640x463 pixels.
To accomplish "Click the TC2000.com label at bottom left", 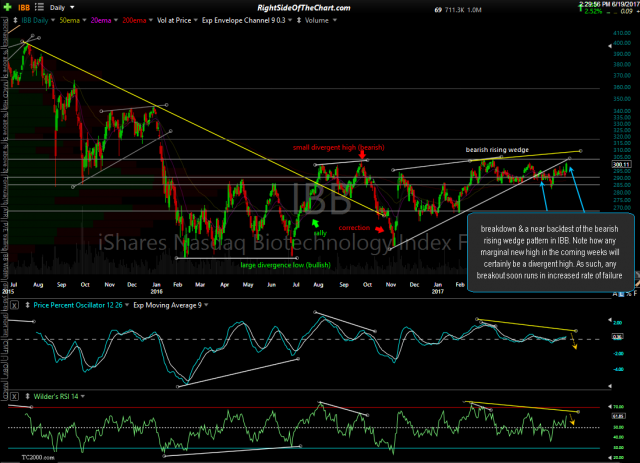I will click(x=38, y=458).
